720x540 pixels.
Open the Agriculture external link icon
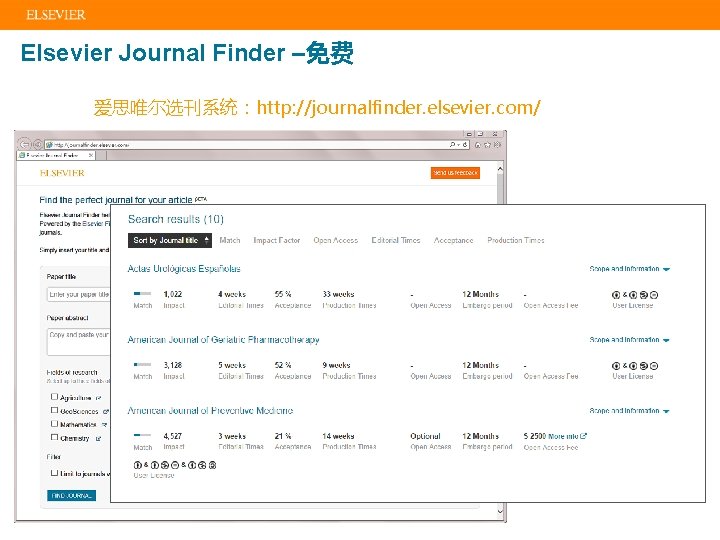click(98, 398)
